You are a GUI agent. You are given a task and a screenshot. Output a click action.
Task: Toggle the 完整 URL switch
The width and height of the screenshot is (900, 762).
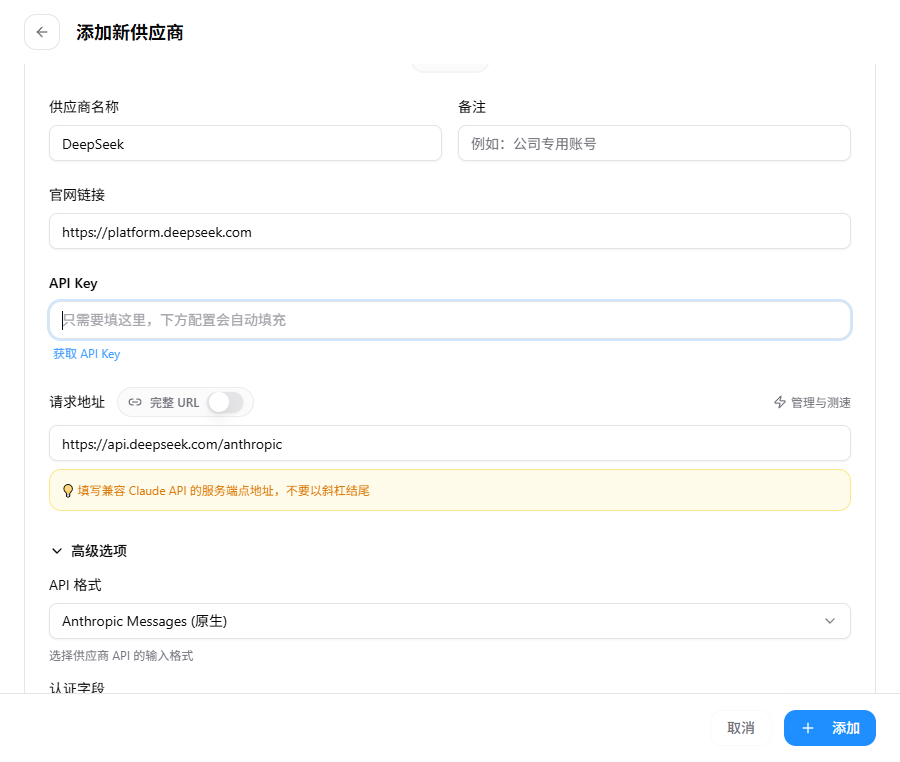[226, 402]
